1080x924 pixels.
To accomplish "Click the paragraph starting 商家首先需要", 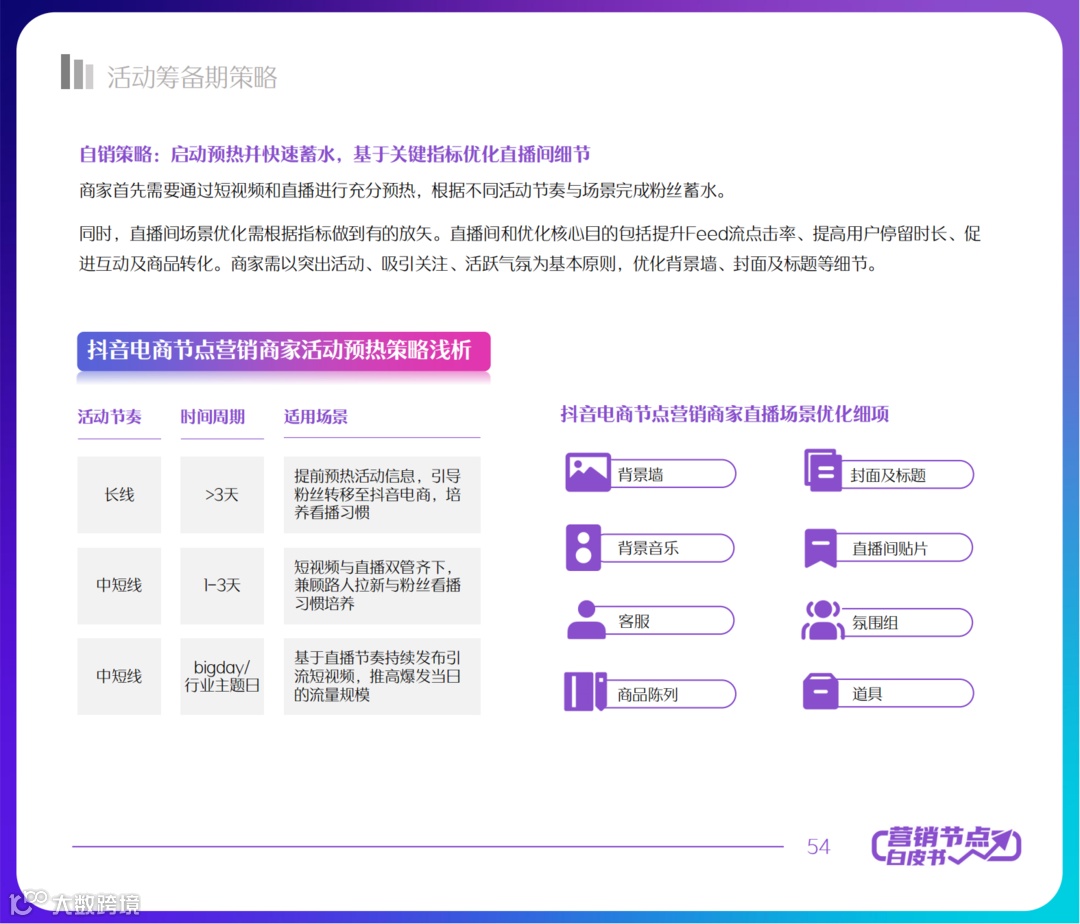I will pos(403,191).
